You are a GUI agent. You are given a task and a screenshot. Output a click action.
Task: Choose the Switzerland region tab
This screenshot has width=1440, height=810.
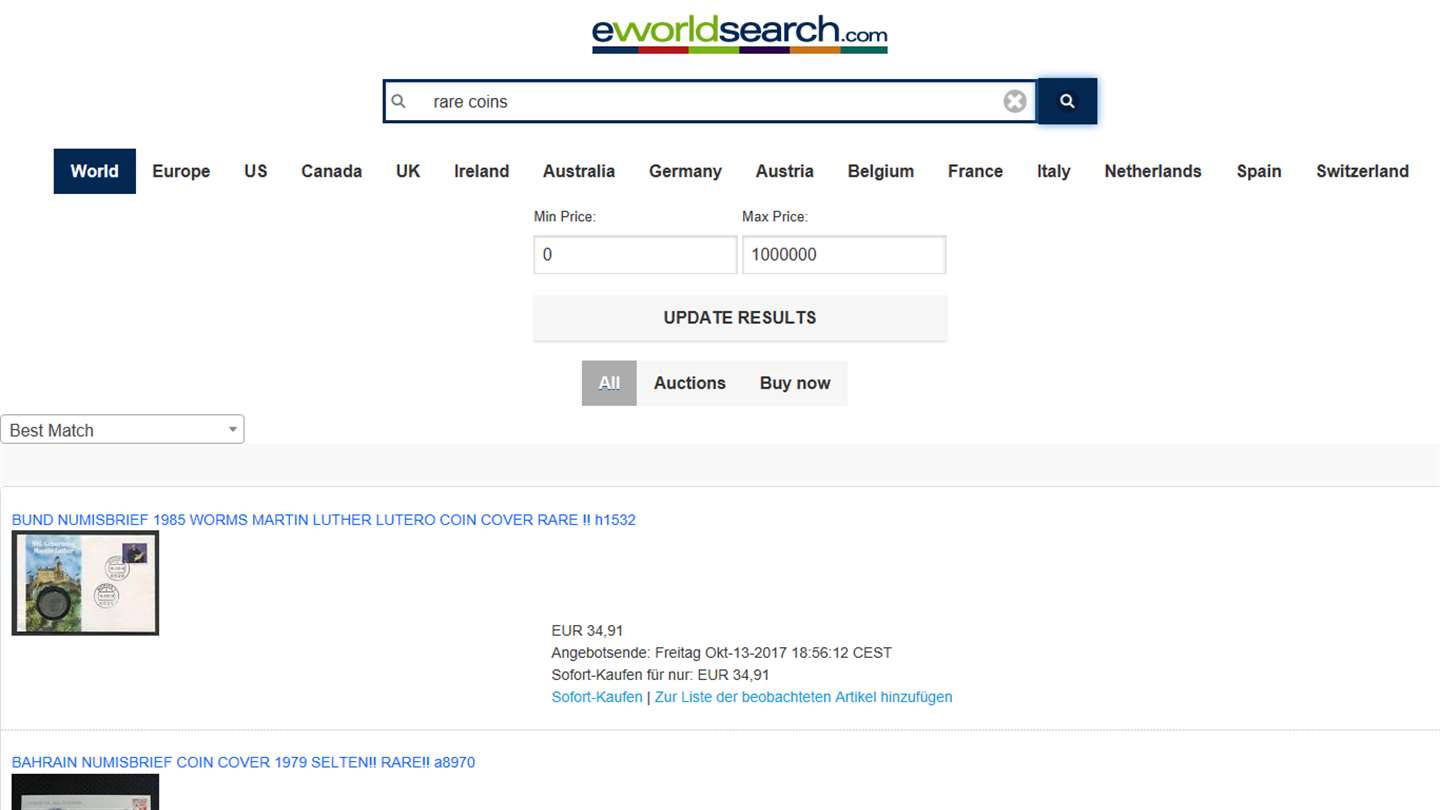point(1362,171)
